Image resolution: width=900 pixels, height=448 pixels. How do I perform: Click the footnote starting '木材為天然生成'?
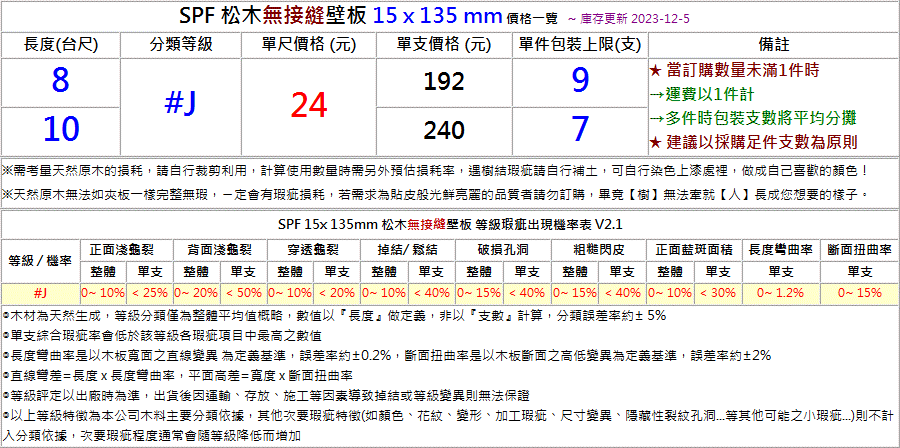pyautogui.click(x=334, y=315)
